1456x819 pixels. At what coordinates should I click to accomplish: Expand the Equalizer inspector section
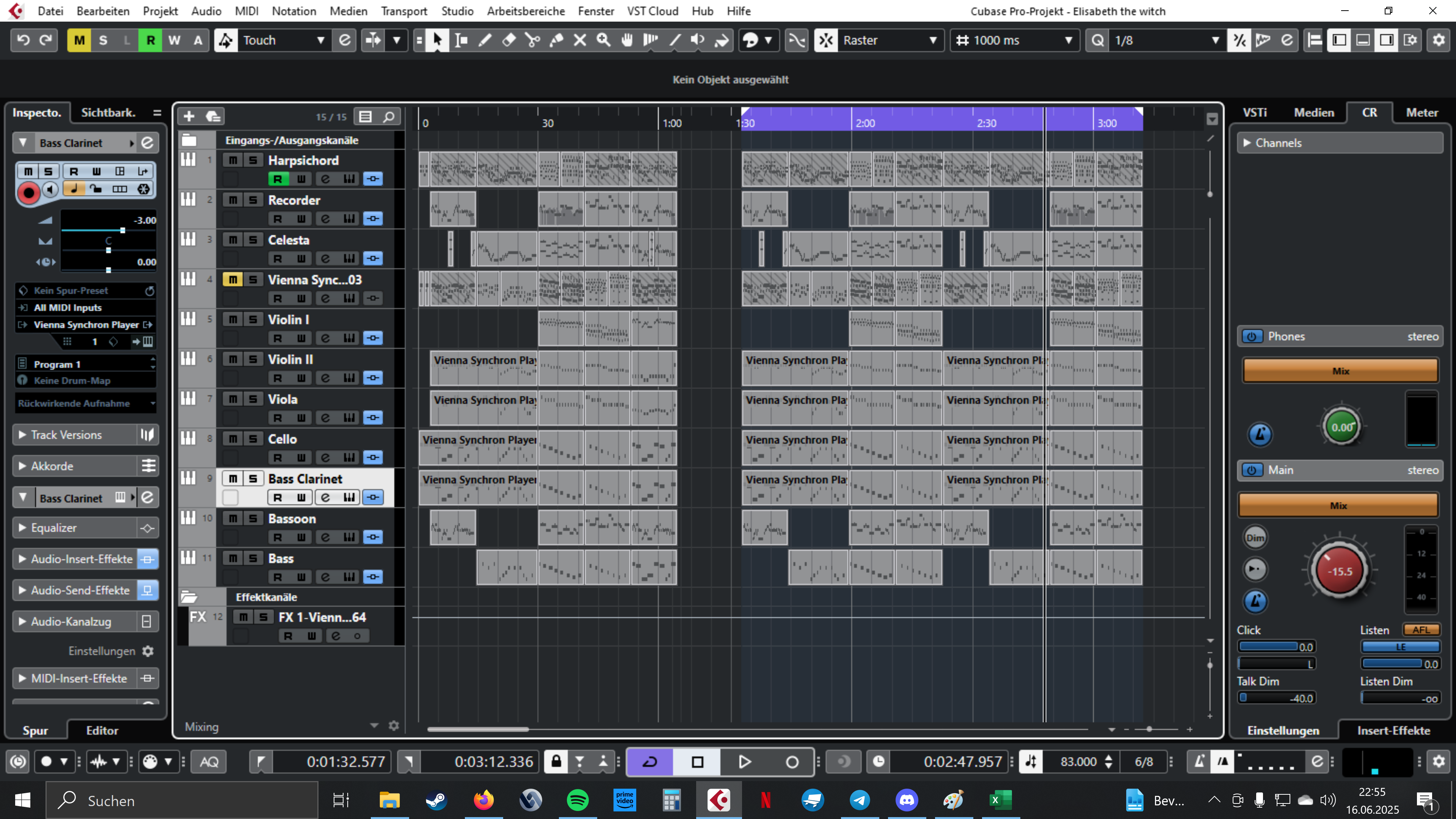click(x=54, y=528)
